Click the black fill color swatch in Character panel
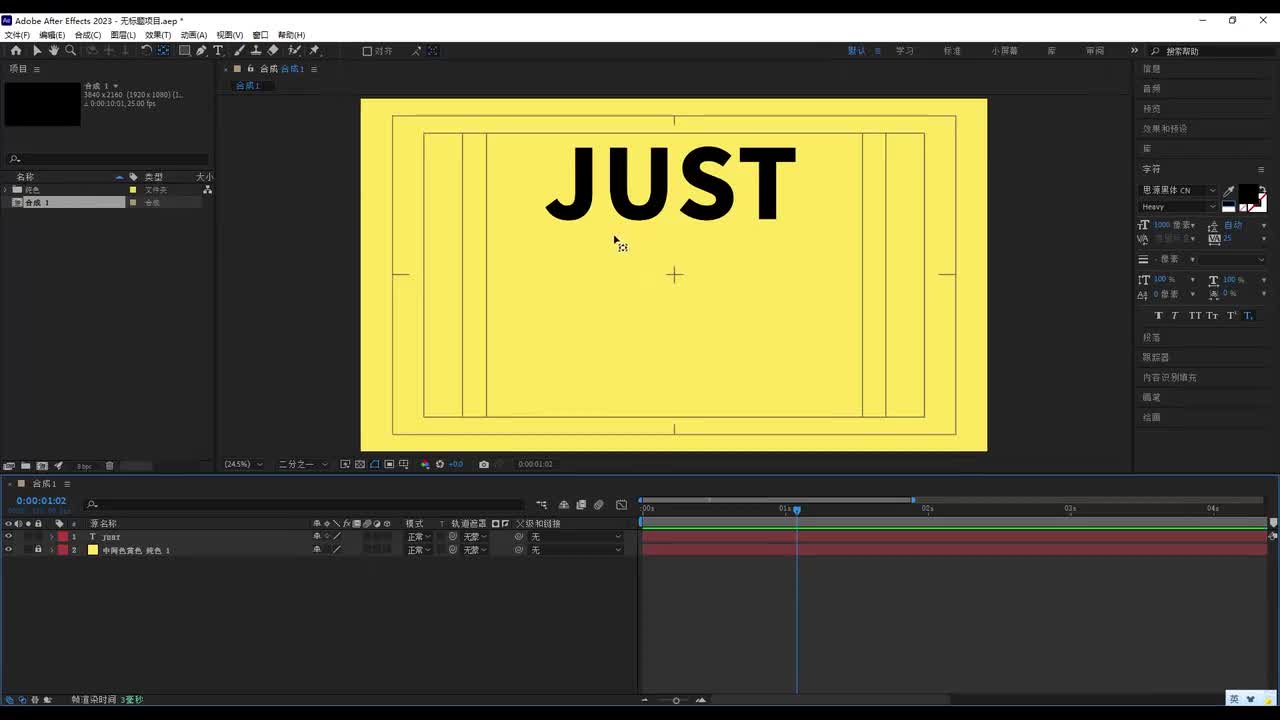Screen dimensions: 1280x720 (x=1248, y=193)
